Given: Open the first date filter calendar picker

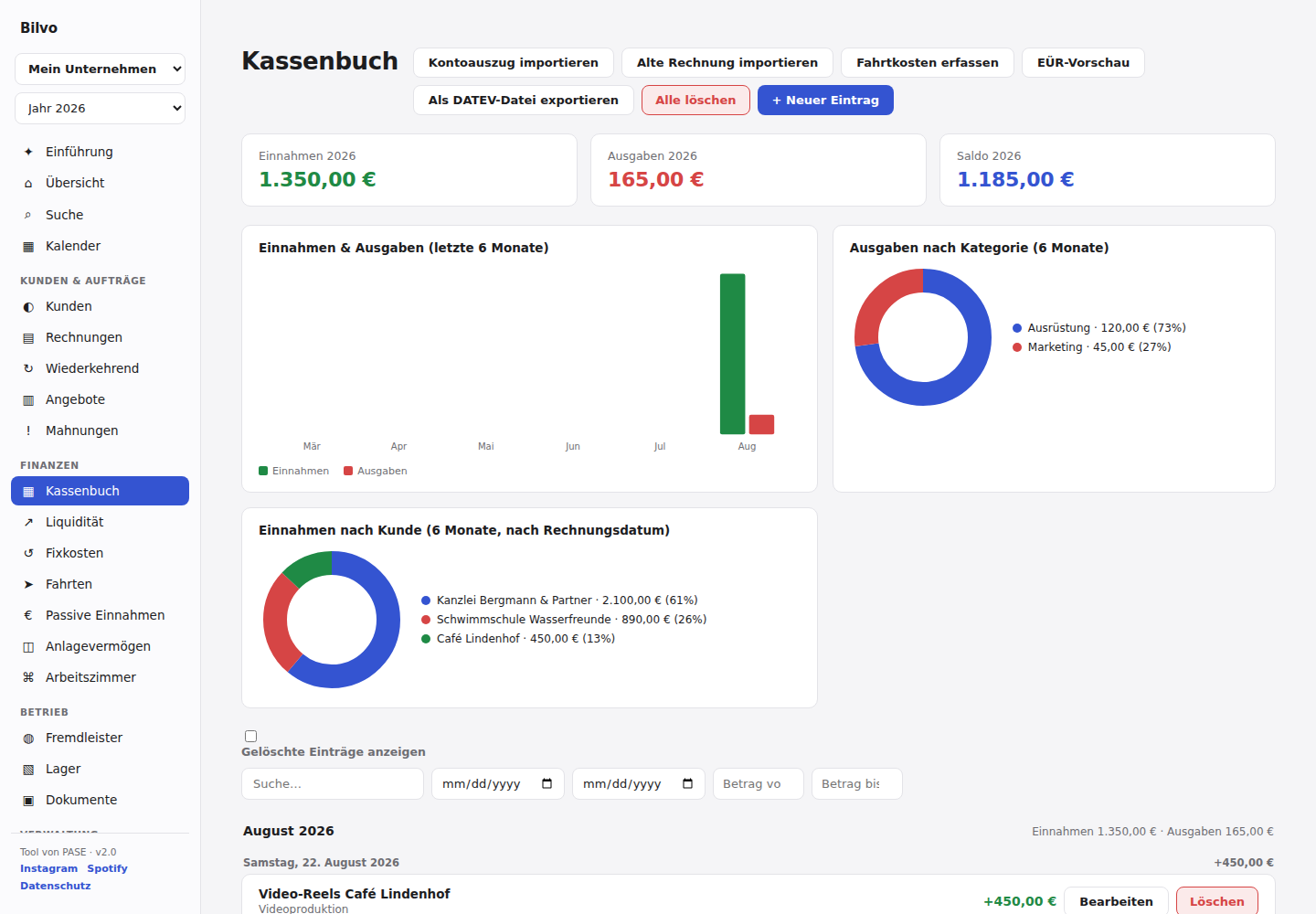Looking at the screenshot, I should pyautogui.click(x=547, y=783).
